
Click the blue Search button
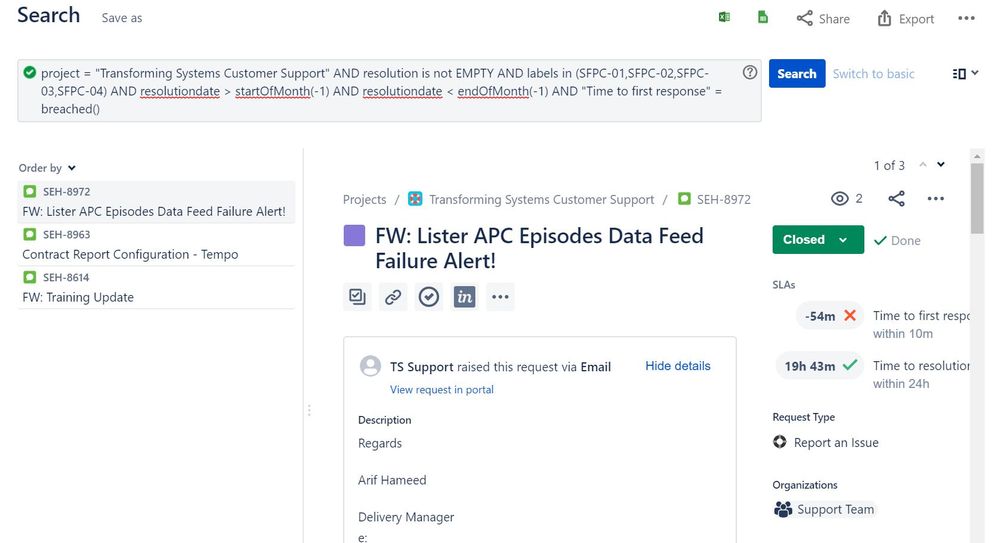[797, 73]
